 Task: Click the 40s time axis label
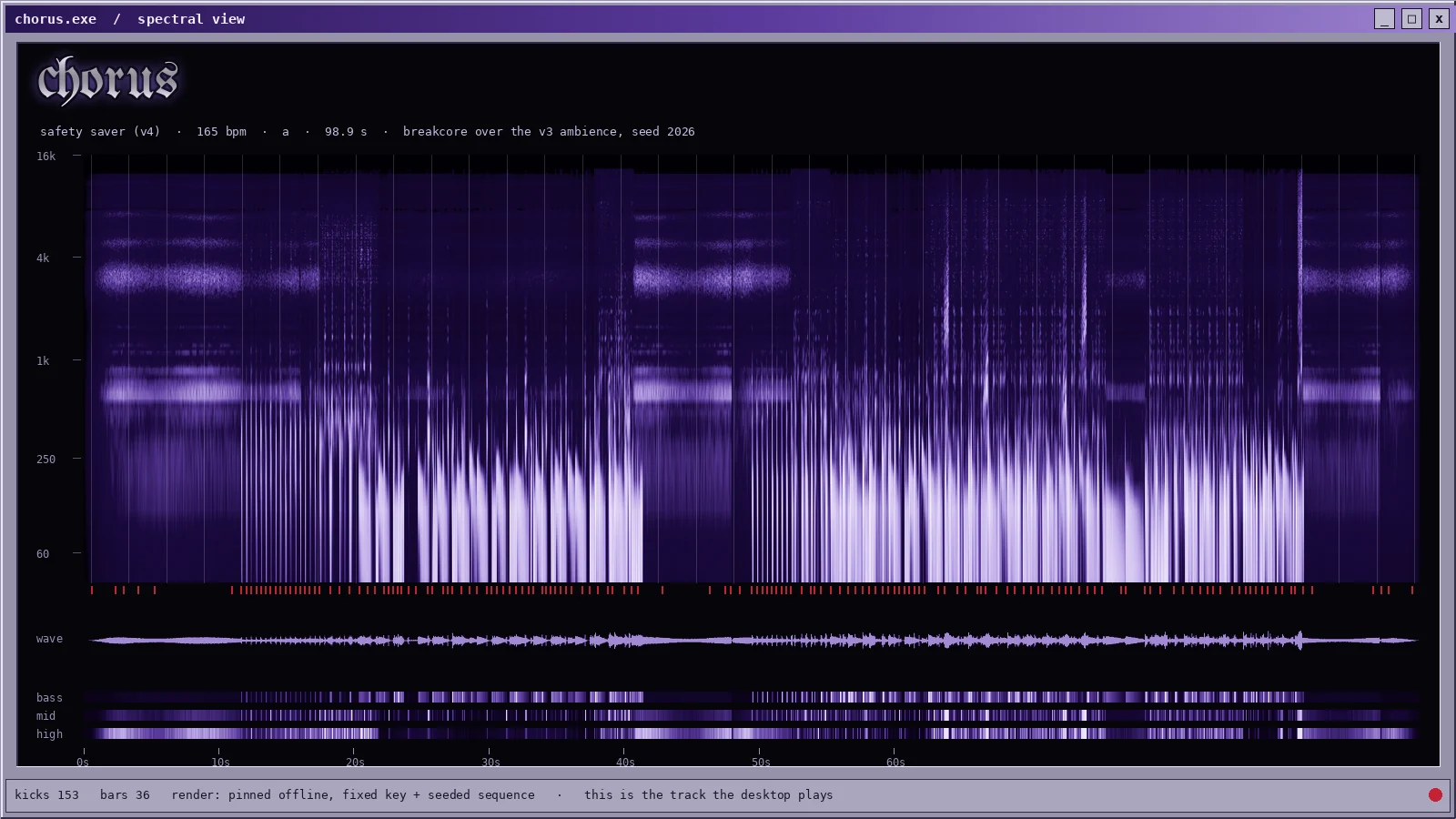[625, 763]
